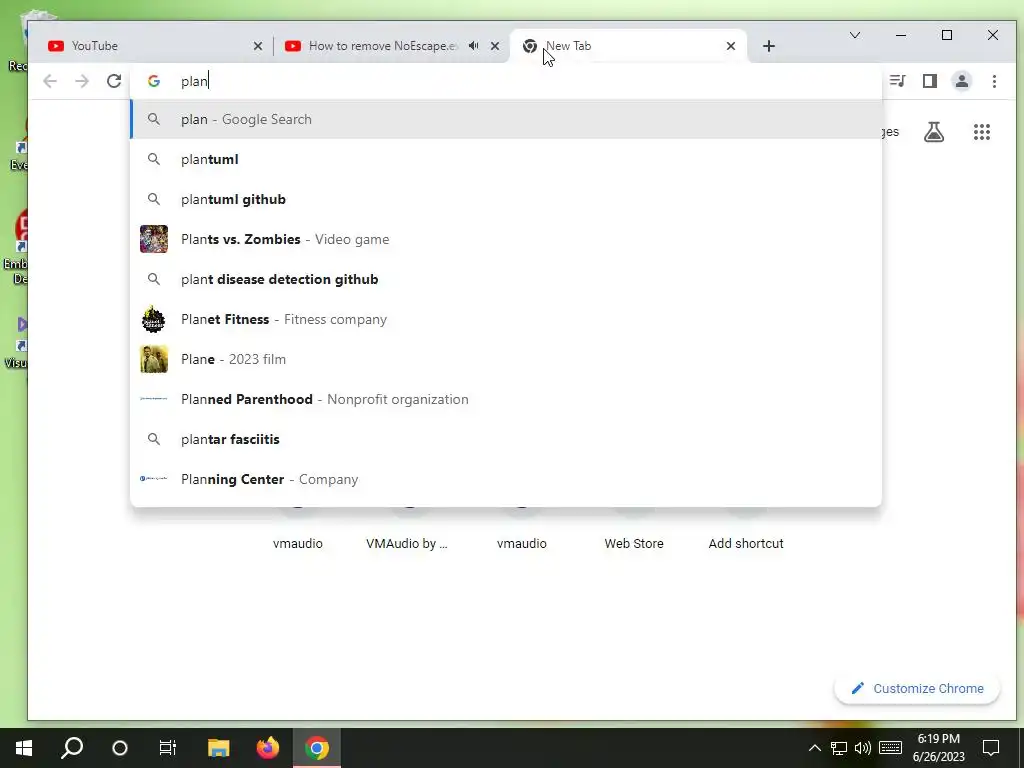Viewport: 1024px width, 768px height.
Task: Close the YouTube tab
Action: 258,46
